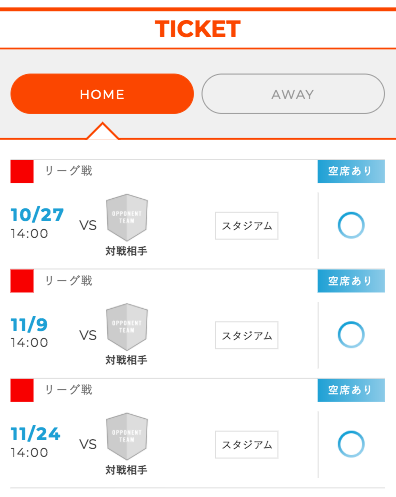Switch to the AWAY tab
The height and width of the screenshot is (497, 396).
point(293,94)
